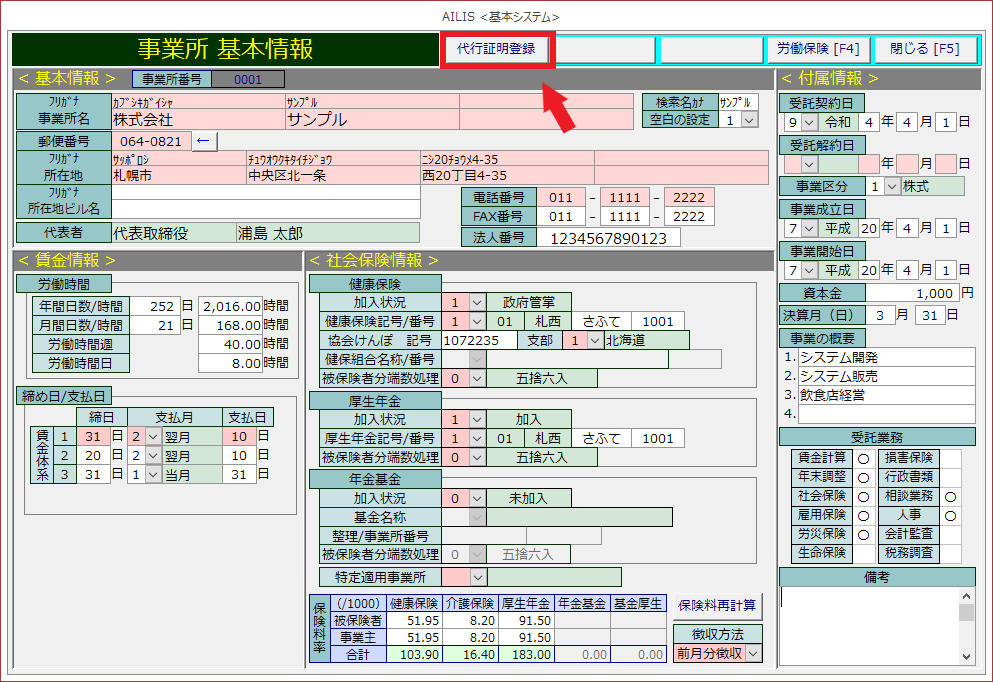The width and height of the screenshot is (993, 682).
Task: Open the 健康保険 加入状況 dropdown
Action: pyautogui.click(x=476, y=302)
